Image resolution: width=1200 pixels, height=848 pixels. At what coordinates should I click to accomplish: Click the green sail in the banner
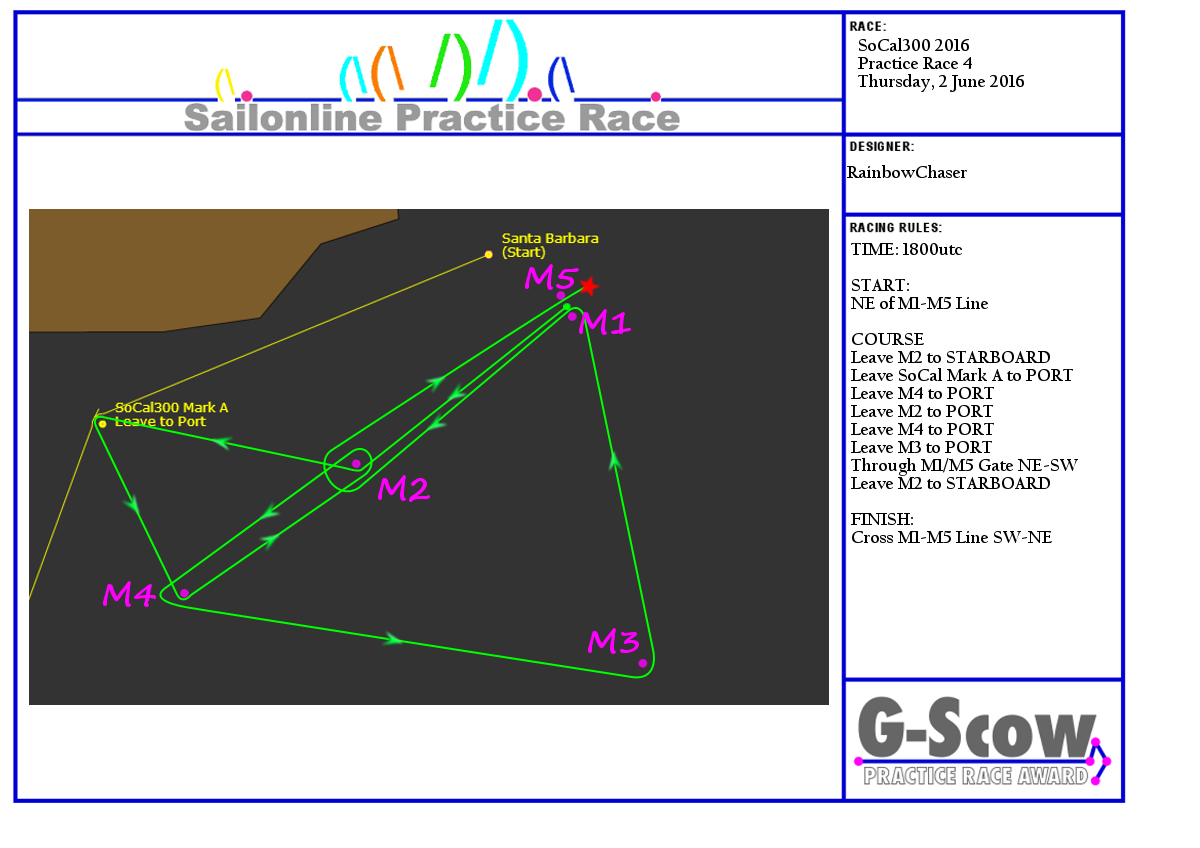coord(451,67)
